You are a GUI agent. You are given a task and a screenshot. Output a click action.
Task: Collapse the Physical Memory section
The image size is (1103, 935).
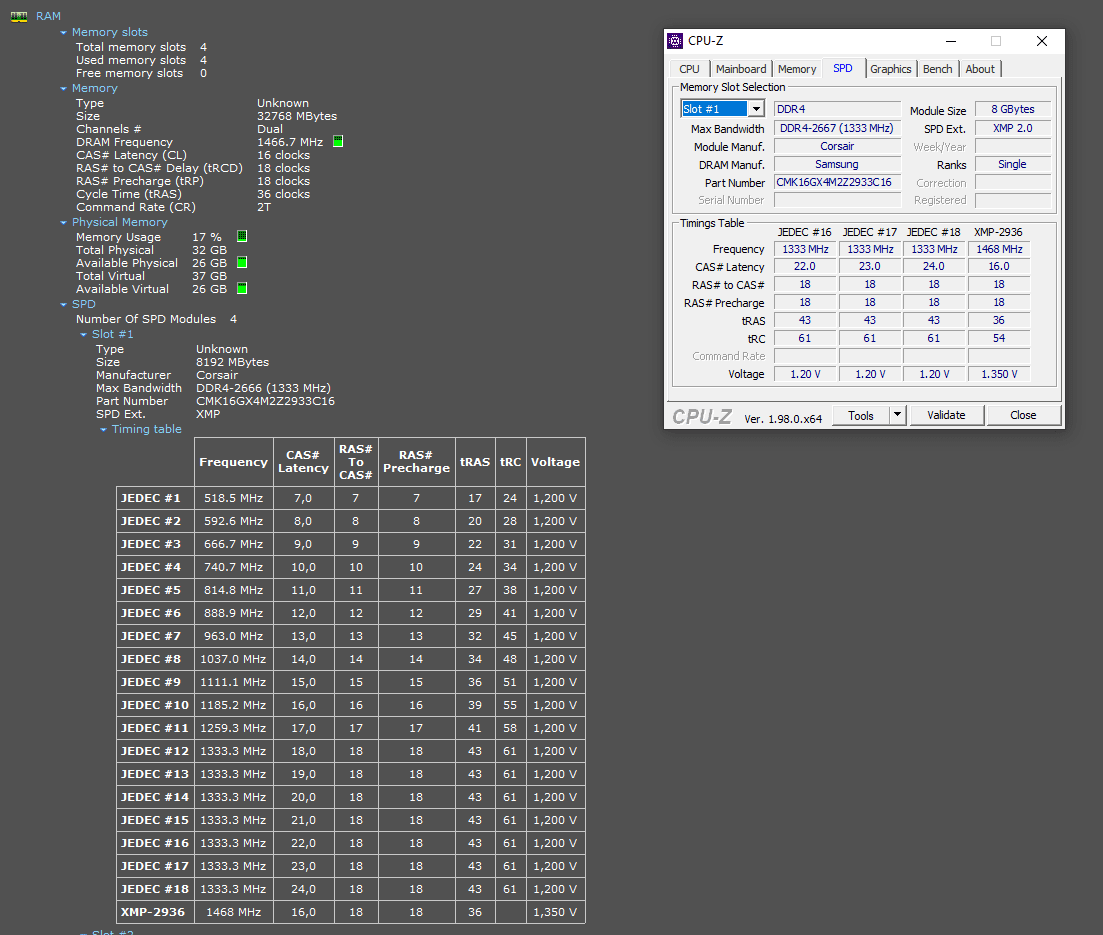point(63,222)
